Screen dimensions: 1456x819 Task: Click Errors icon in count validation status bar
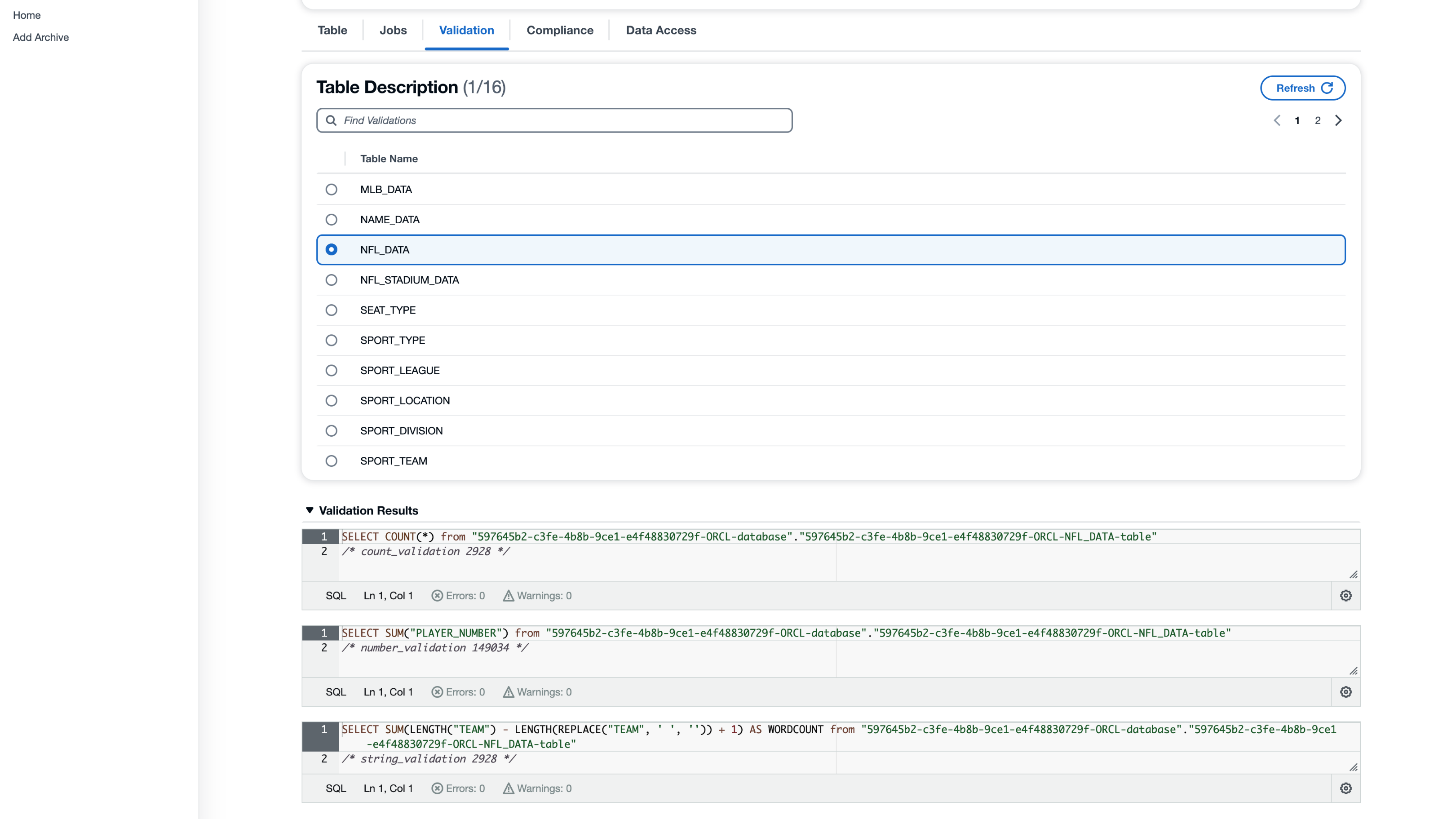pyautogui.click(x=437, y=596)
